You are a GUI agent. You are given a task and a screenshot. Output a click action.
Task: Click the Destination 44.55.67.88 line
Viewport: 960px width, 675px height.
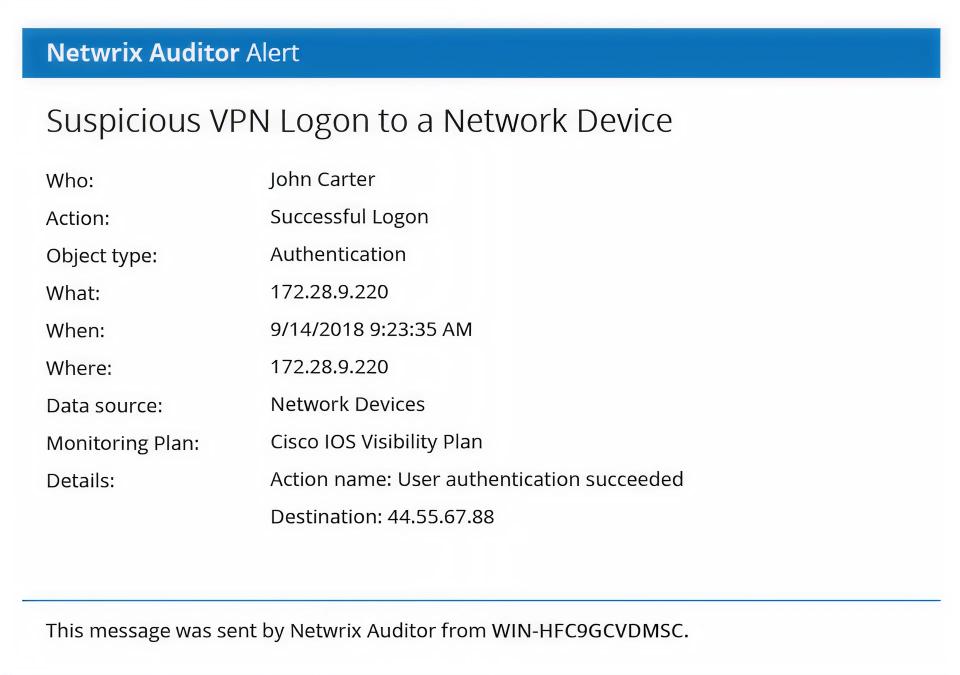[x=382, y=516]
